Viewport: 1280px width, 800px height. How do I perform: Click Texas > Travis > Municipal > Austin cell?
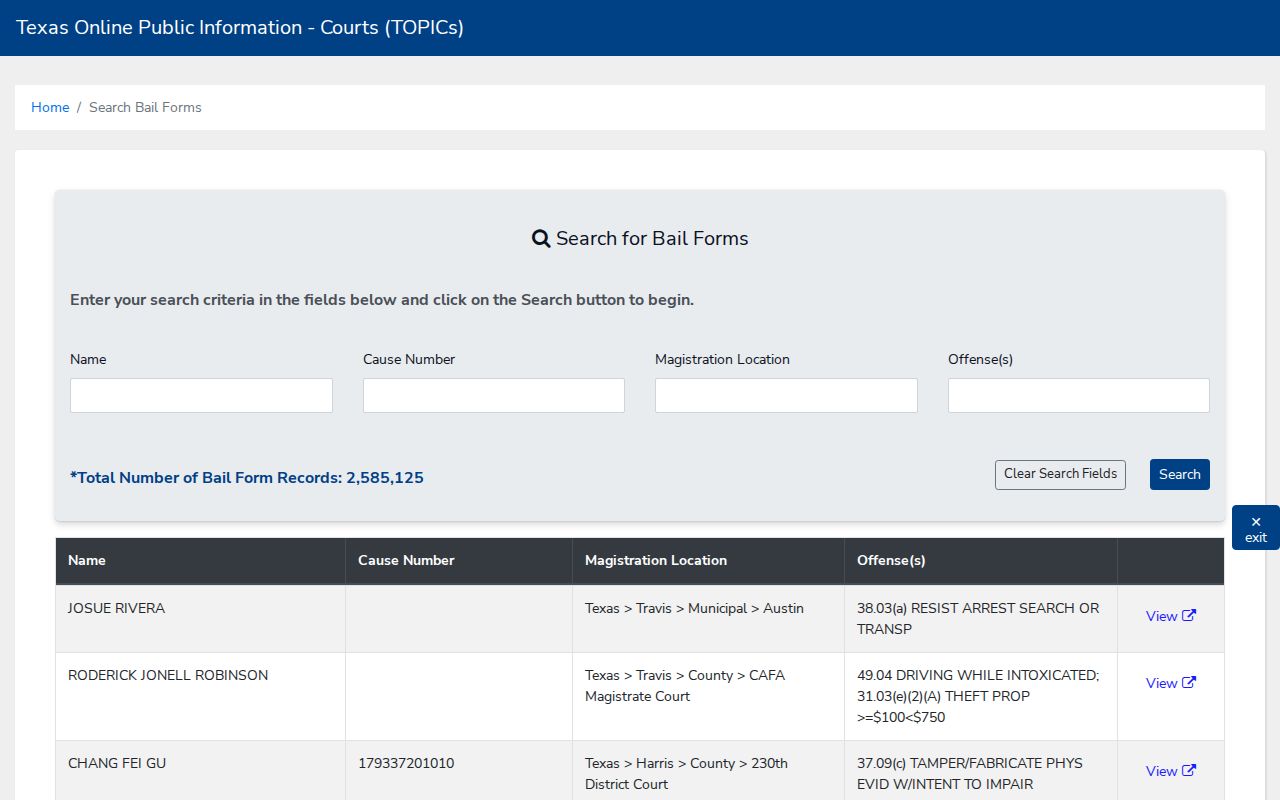[708, 619]
